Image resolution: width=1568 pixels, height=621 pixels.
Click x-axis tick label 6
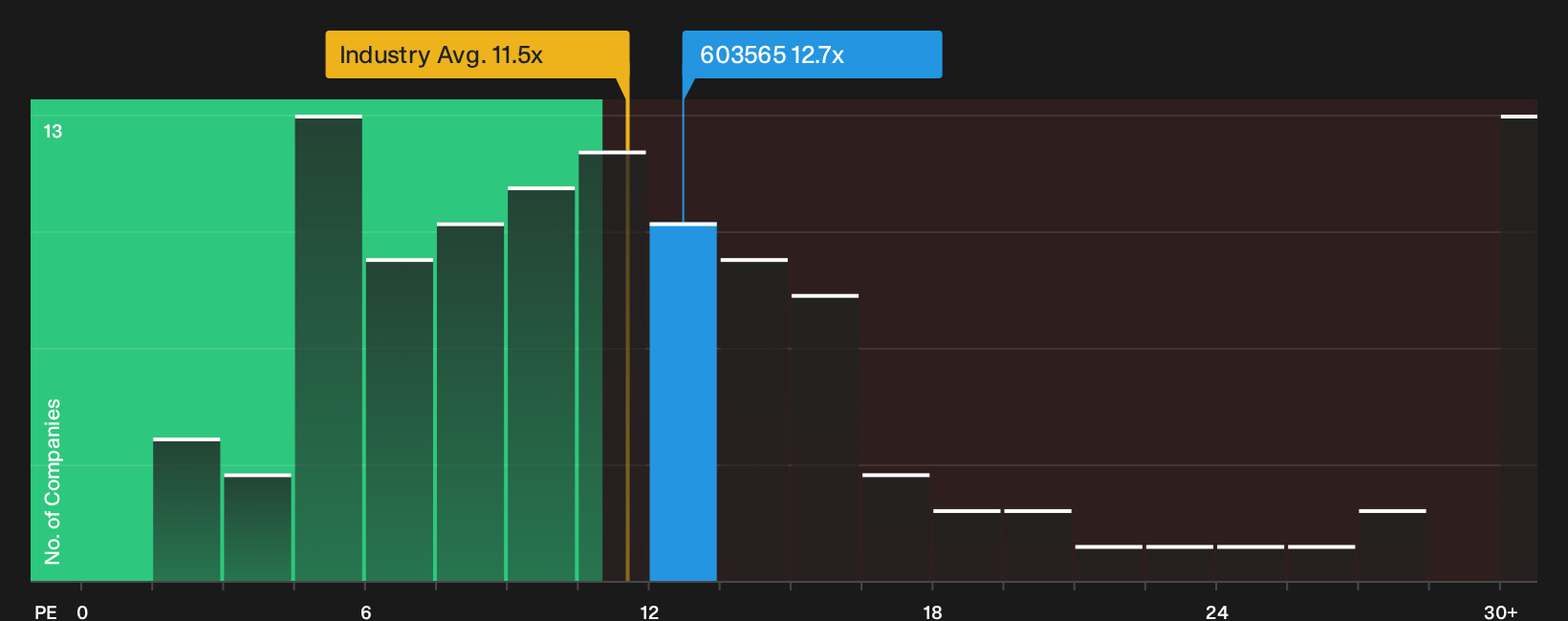click(x=365, y=612)
